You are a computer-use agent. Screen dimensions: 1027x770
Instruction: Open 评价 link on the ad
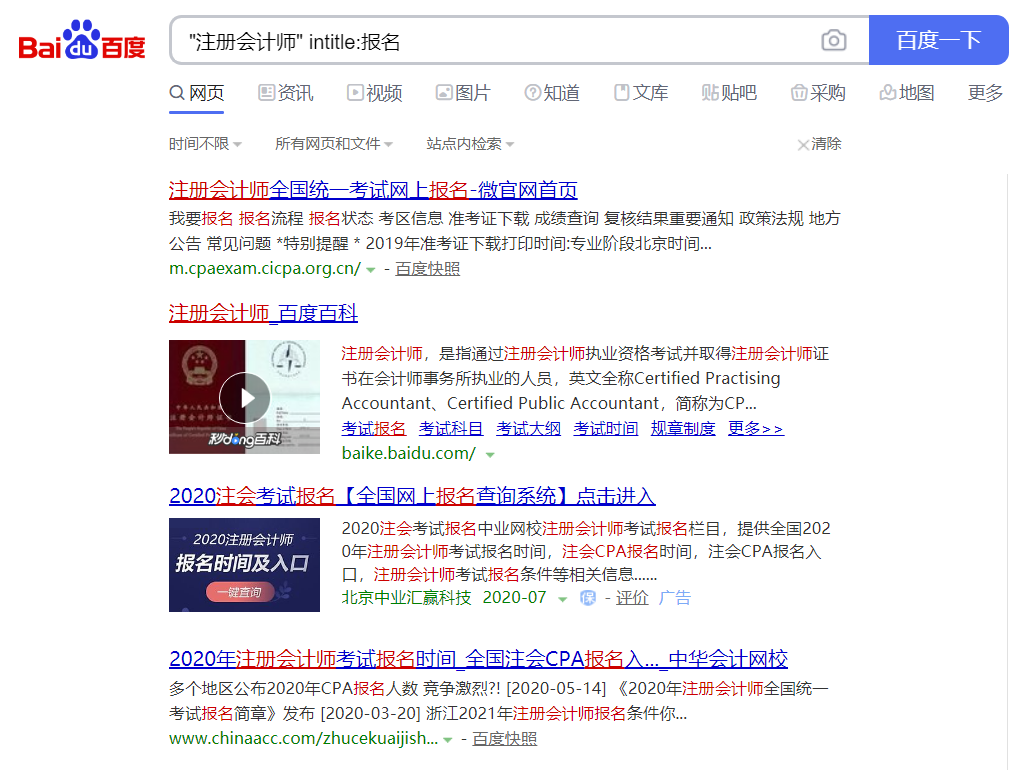point(631,598)
